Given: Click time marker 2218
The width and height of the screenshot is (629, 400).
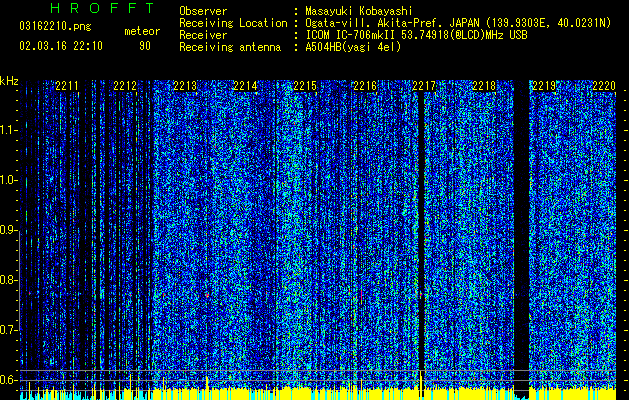Looking at the screenshot, I should (484, 86).
